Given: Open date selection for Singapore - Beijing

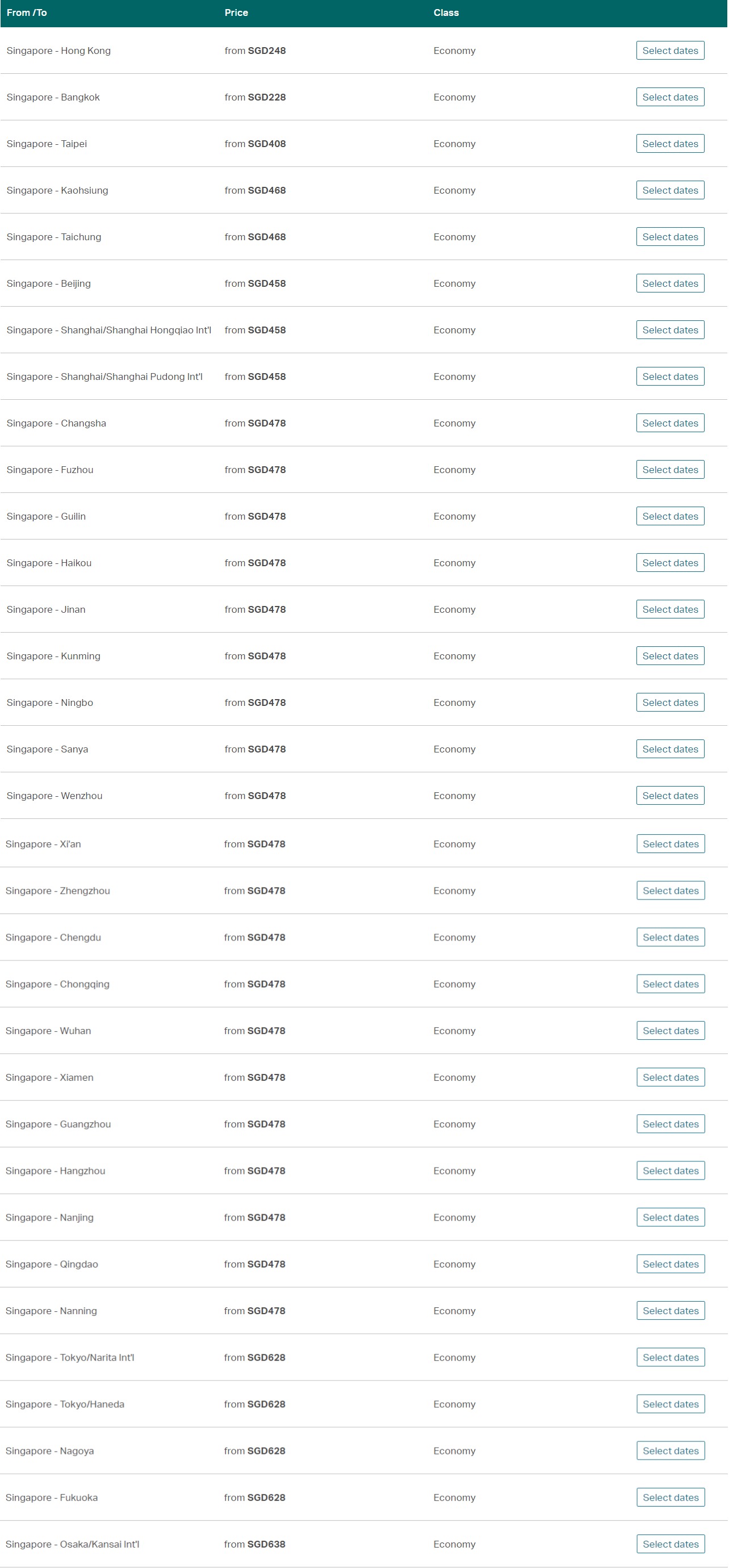Looking at the screenshot, I should coord(670,283).
